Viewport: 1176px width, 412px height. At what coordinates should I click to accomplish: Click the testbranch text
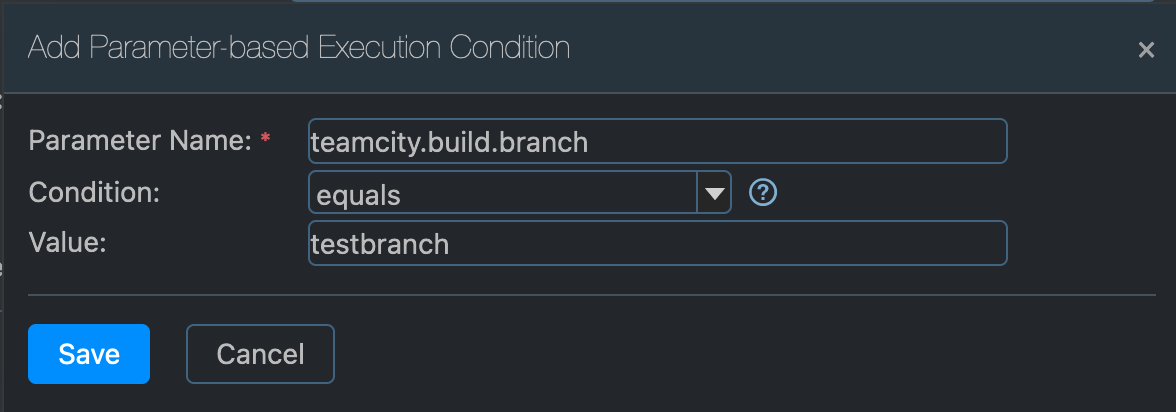pyautogui.click(x=381, y=245)
